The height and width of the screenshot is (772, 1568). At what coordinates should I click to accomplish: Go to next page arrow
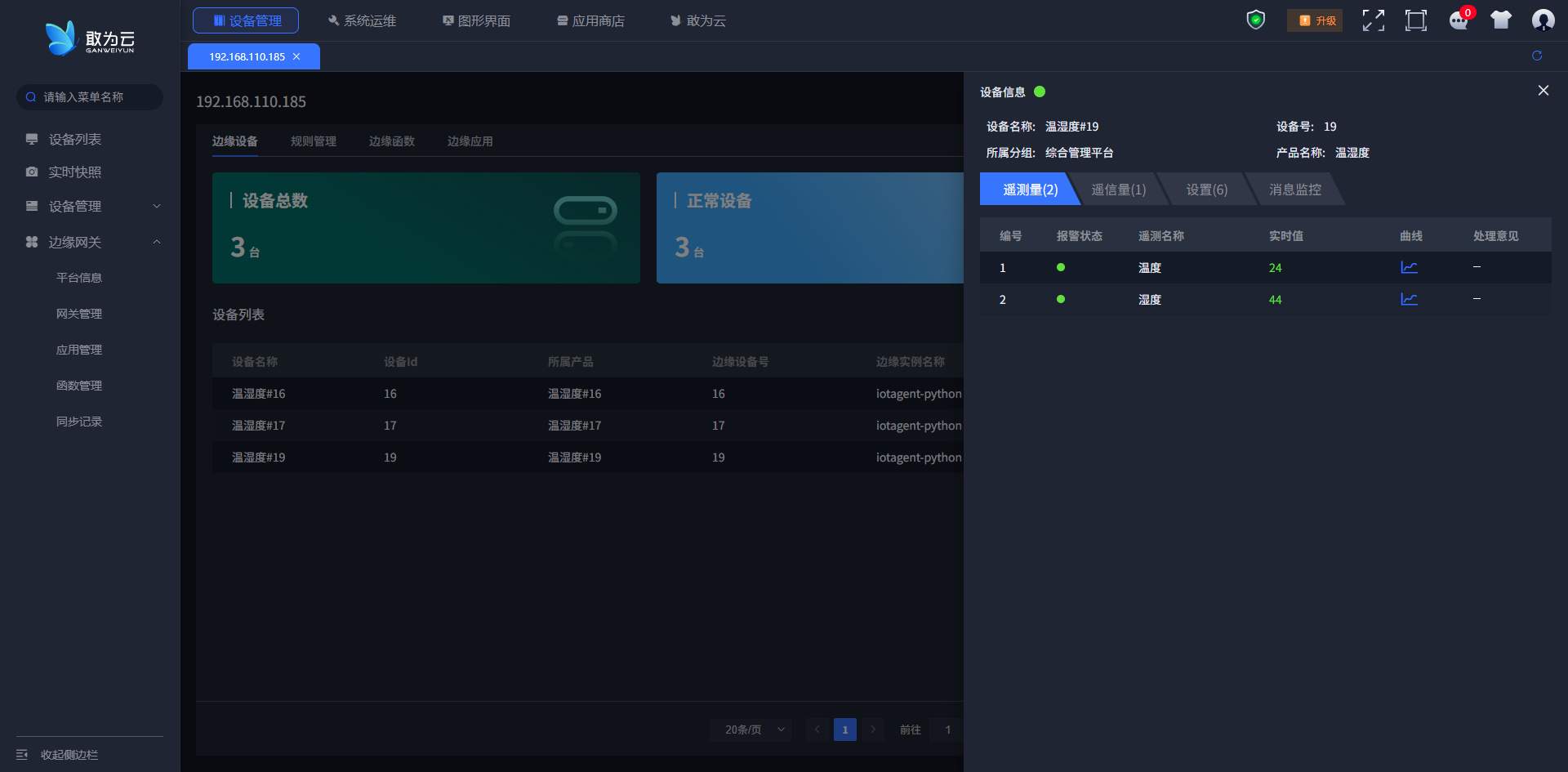point(873,730)
